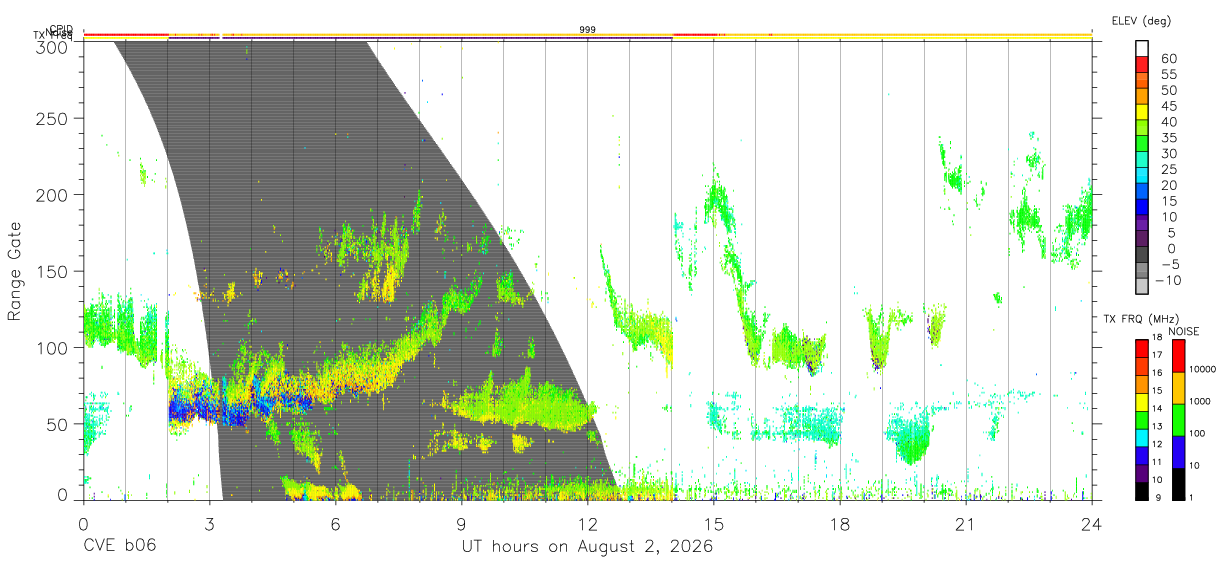Click the '999' CPID value above plot
The image size is (1228, 567).
(588, 30)
